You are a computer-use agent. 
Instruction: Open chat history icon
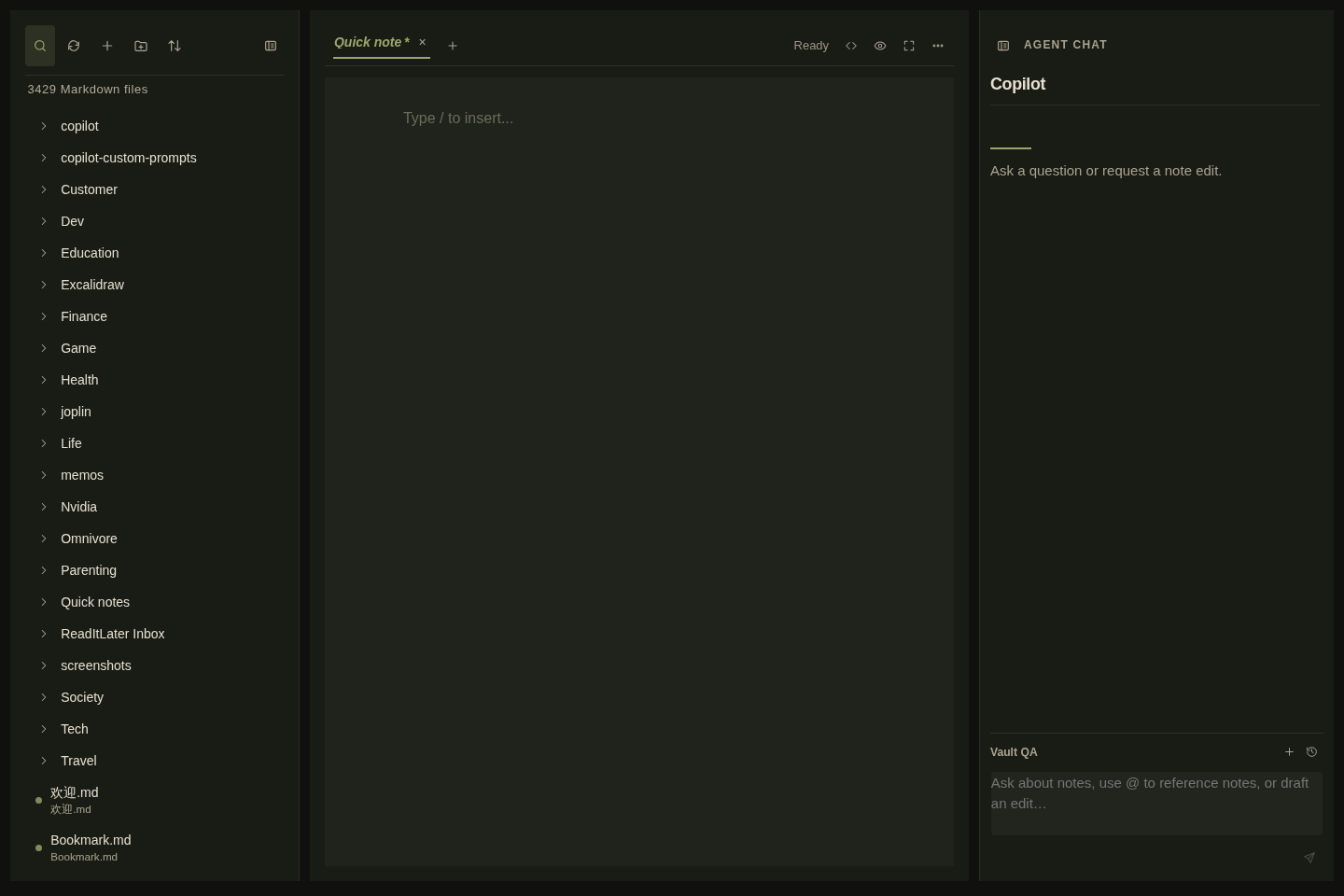pyautogui.click(x=1312, y=752)
